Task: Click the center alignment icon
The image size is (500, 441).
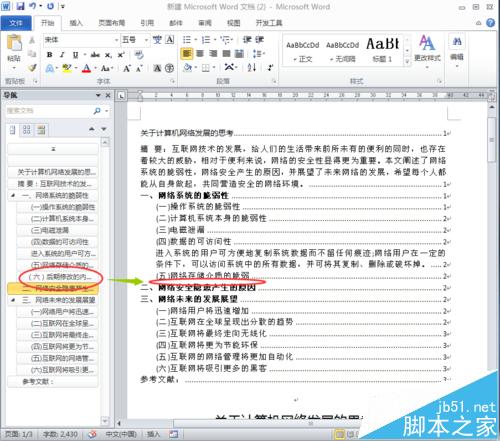Action: click(200, 54)
